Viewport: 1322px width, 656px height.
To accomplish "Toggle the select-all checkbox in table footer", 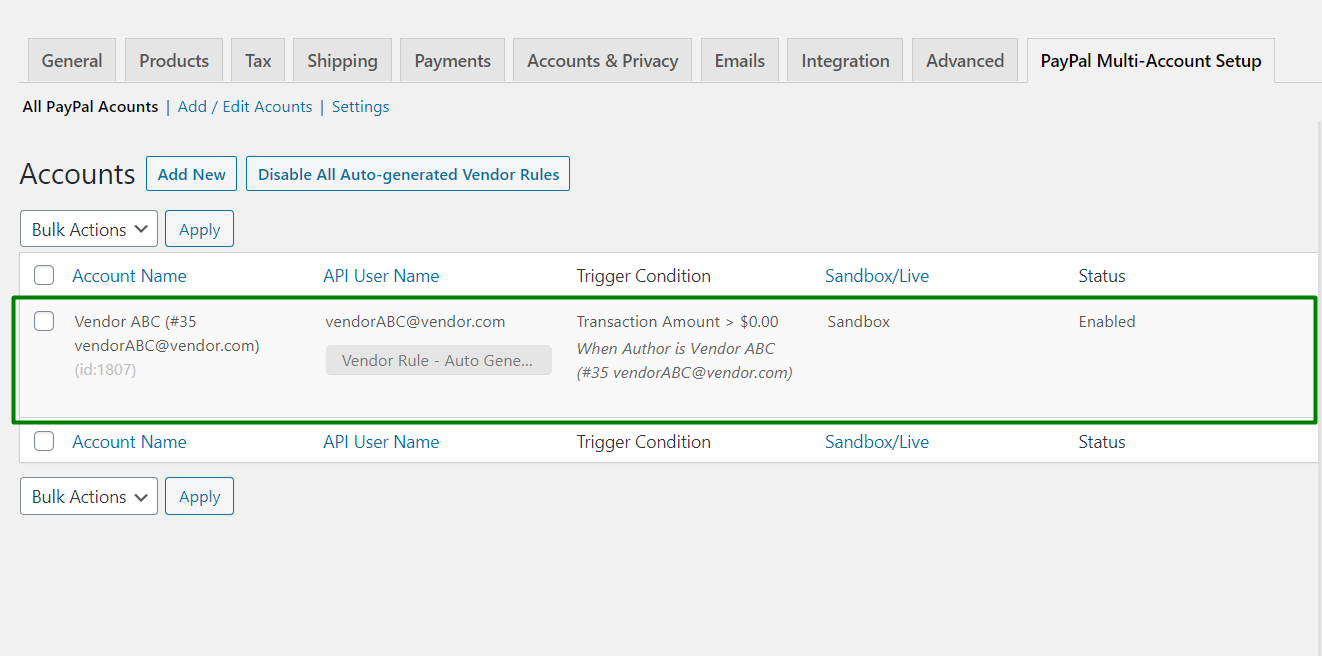I will [x=44, y=441].
